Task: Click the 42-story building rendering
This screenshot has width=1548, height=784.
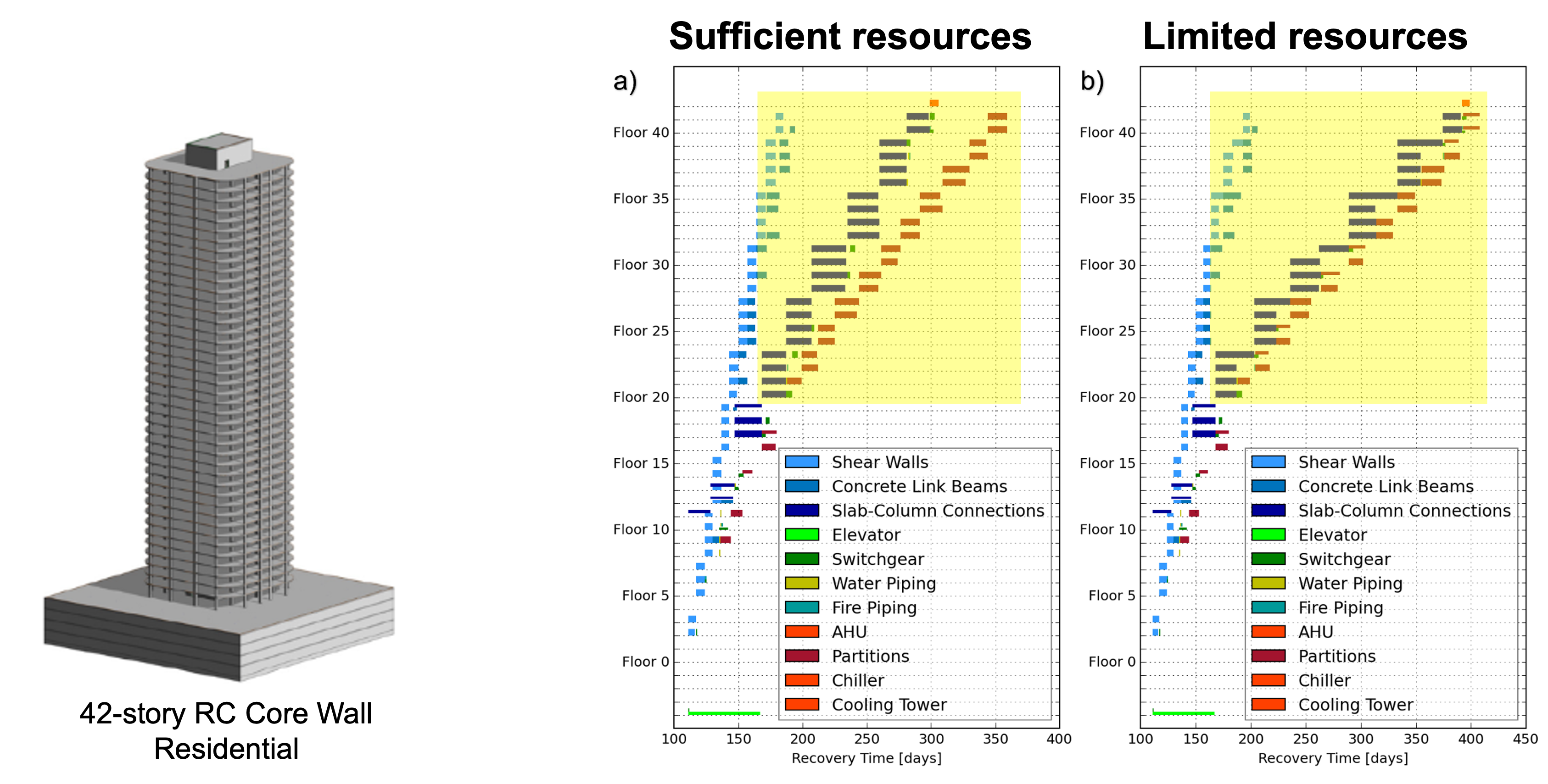Action: tap(219, 407)
